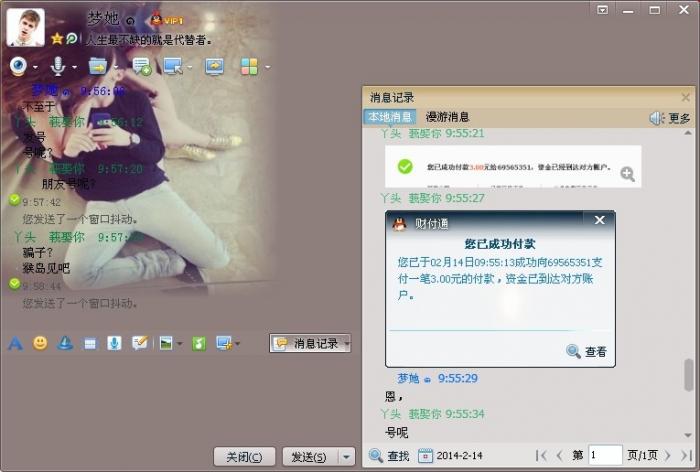
Task: Switch to the 本地消息 tab
Action: tap(390, 117)
